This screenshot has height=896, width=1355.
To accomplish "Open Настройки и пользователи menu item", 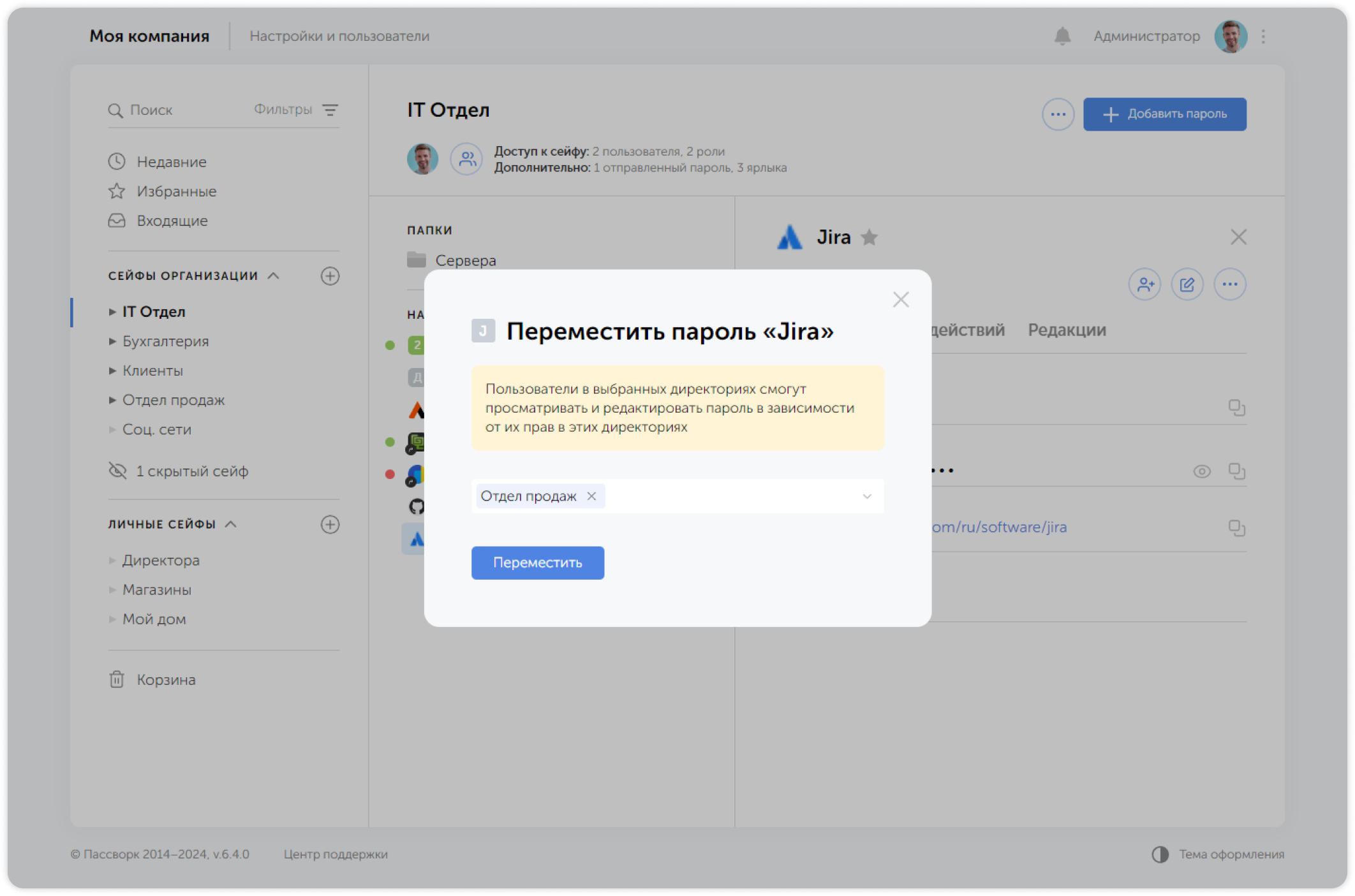I will (340, 36).
